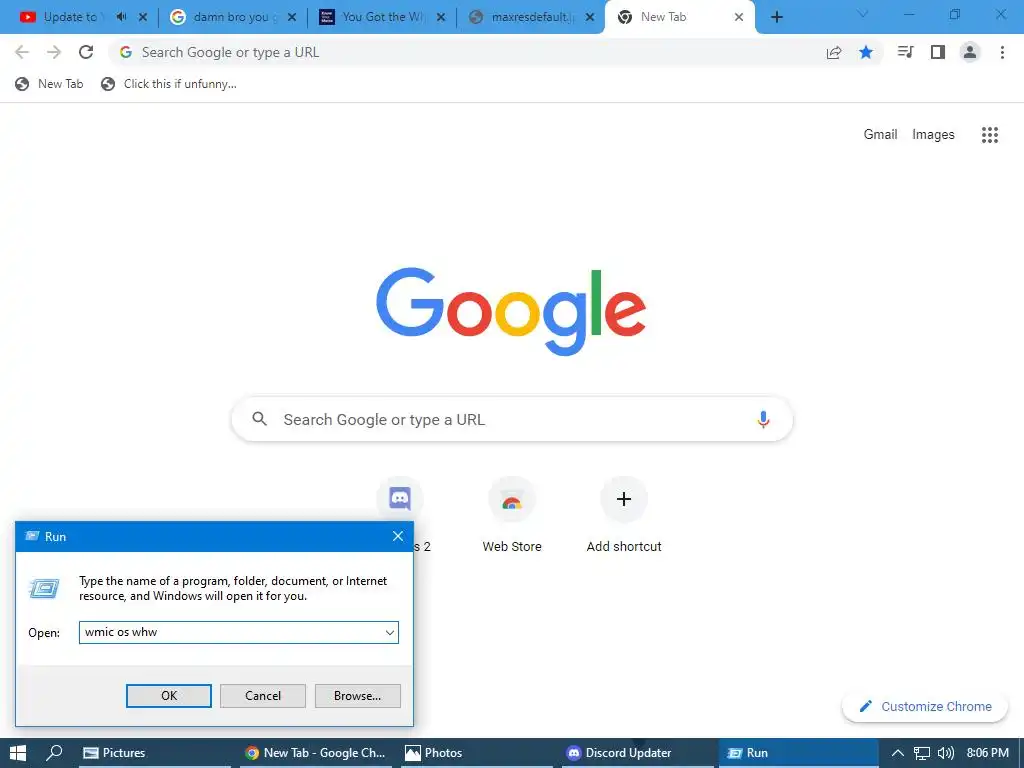Open 'Click this if unfunny...' bookmark
Viewport: 1024px width, 768px height.
point(169,84)
